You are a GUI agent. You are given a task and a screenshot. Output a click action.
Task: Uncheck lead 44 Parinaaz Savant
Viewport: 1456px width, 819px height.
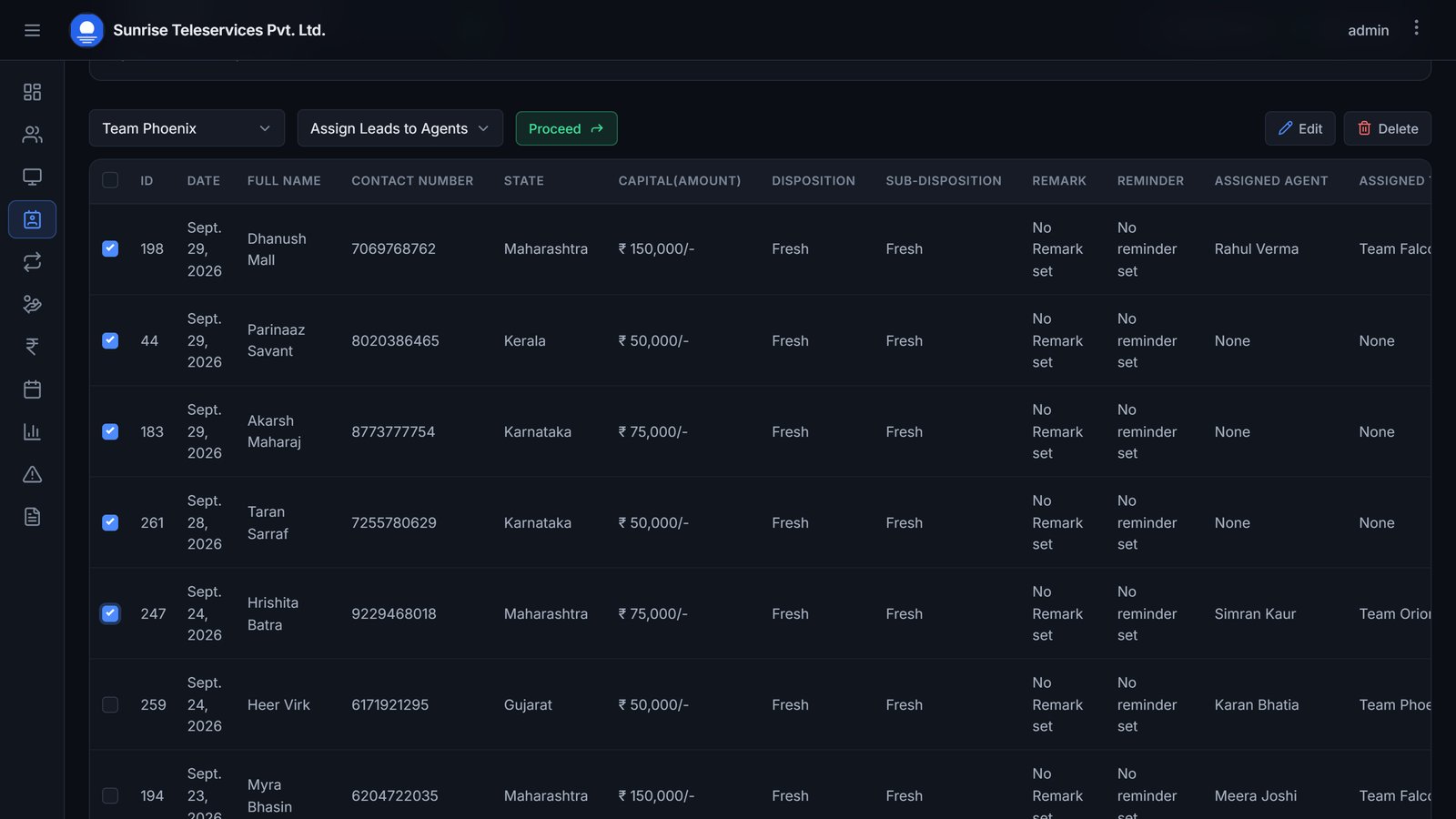tap(110, 340)
